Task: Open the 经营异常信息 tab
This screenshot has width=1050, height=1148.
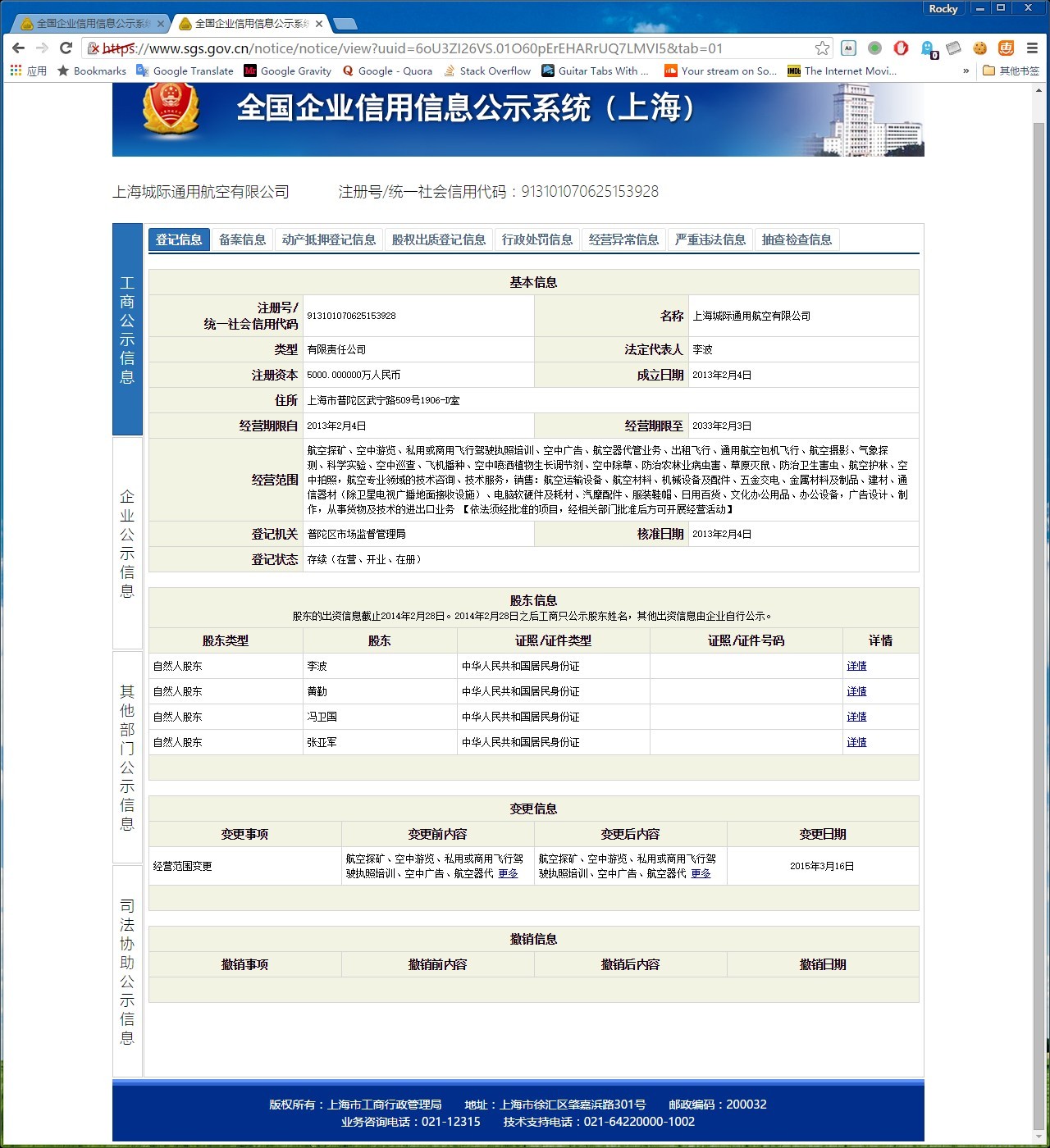Action: tap(623, 239)
